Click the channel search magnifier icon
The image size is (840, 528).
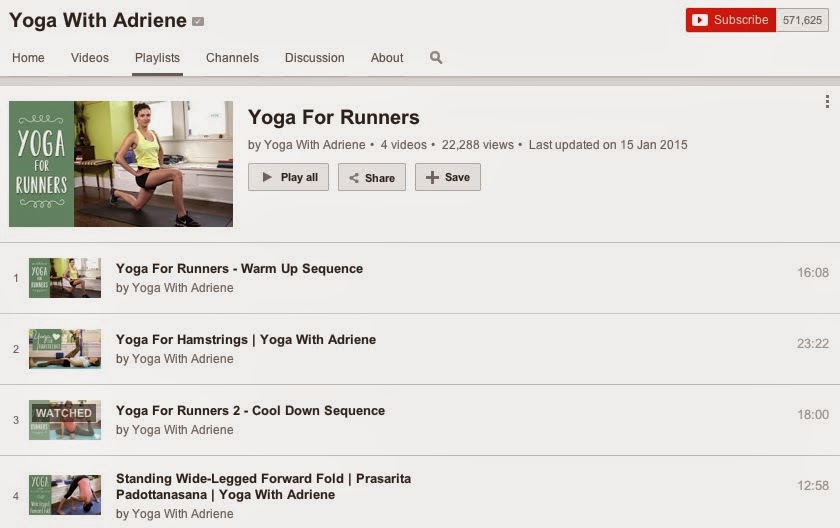(436, 57)
